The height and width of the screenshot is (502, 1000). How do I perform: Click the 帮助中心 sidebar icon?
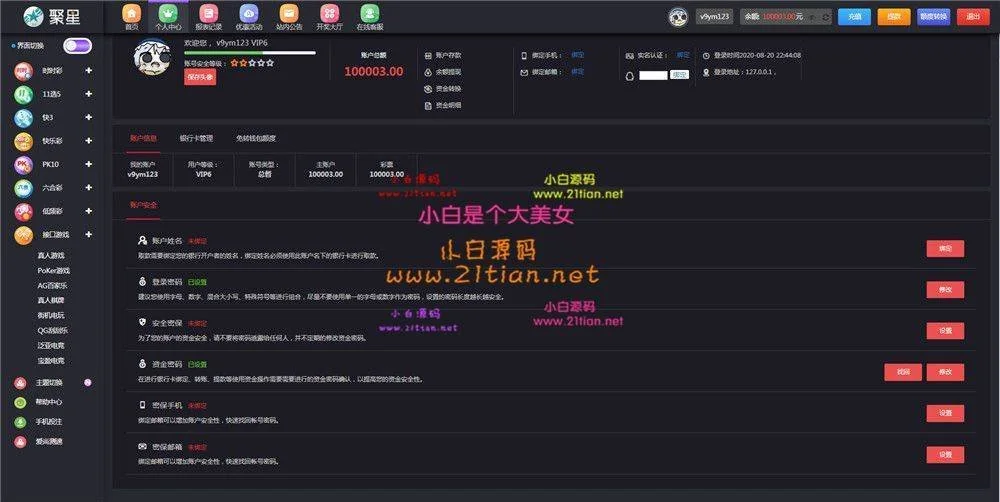pos(21,402)
